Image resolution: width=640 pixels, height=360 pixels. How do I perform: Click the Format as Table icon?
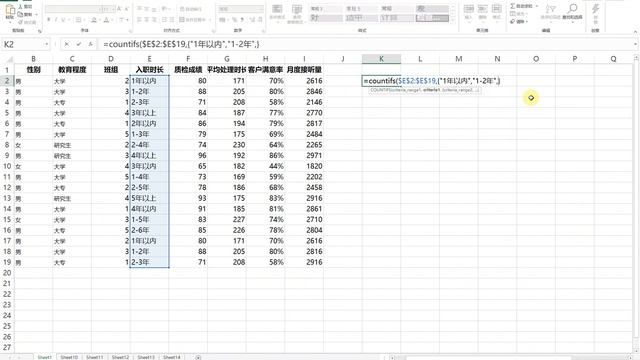[297, 12]
